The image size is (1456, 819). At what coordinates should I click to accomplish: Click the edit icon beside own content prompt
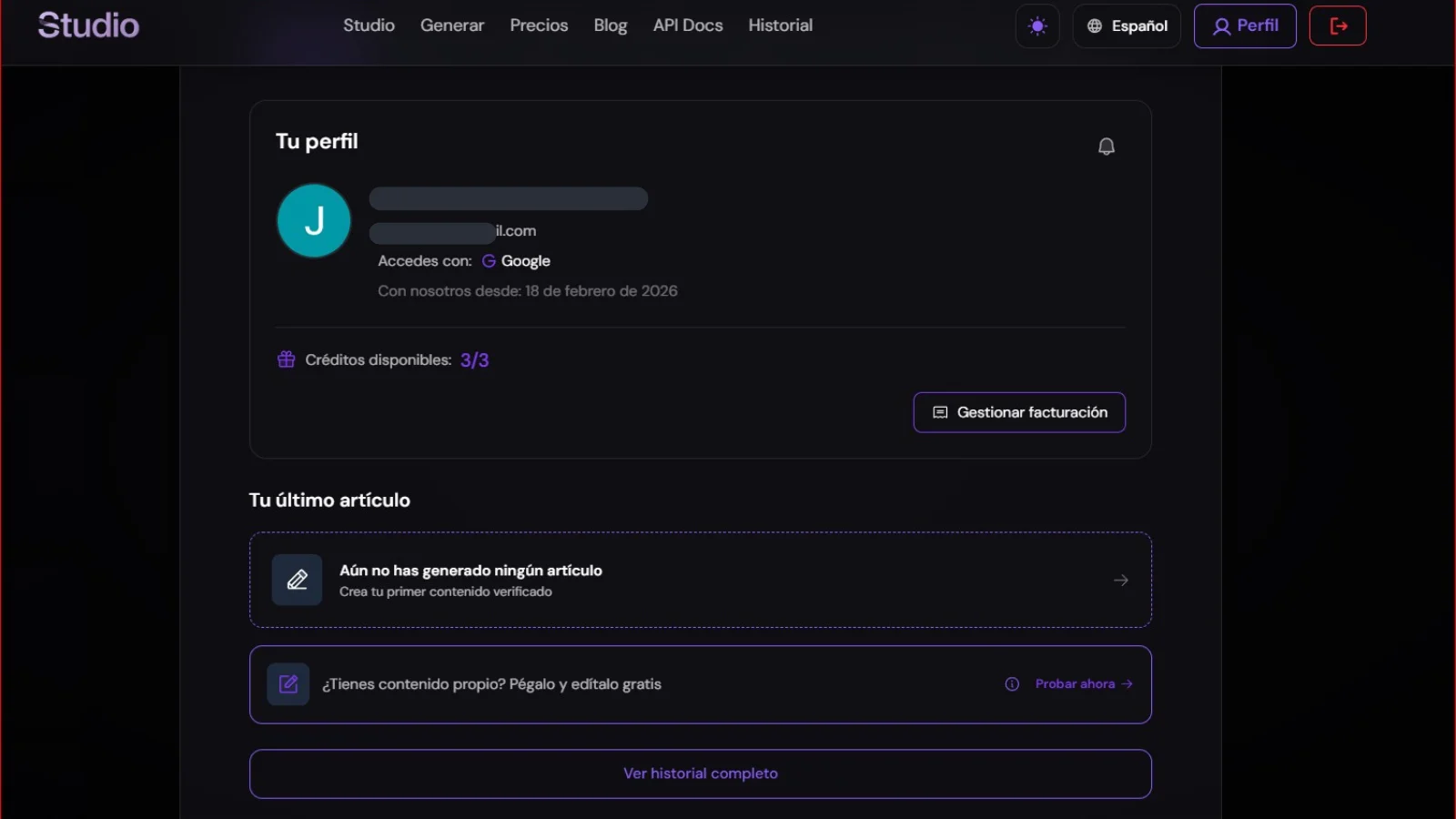click(x=288, y=684)
